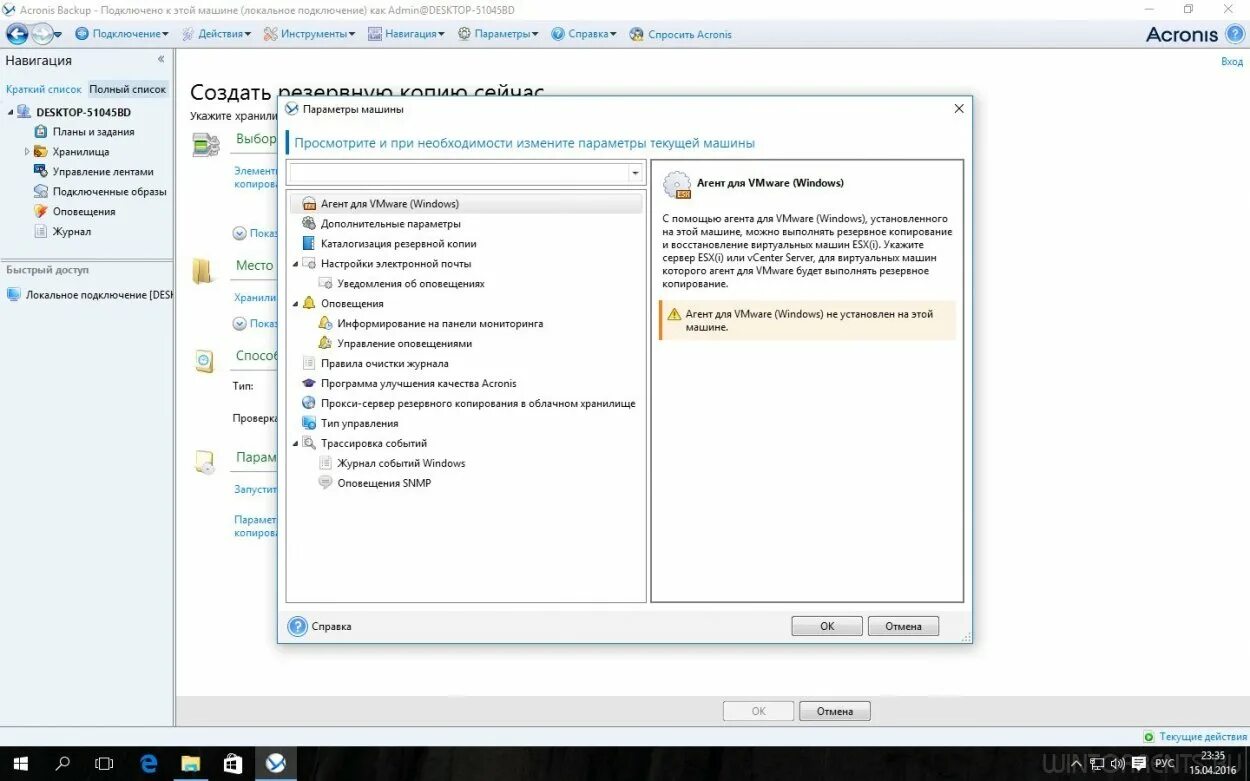Click the Журнал icon in navigation

click(41, 232)
